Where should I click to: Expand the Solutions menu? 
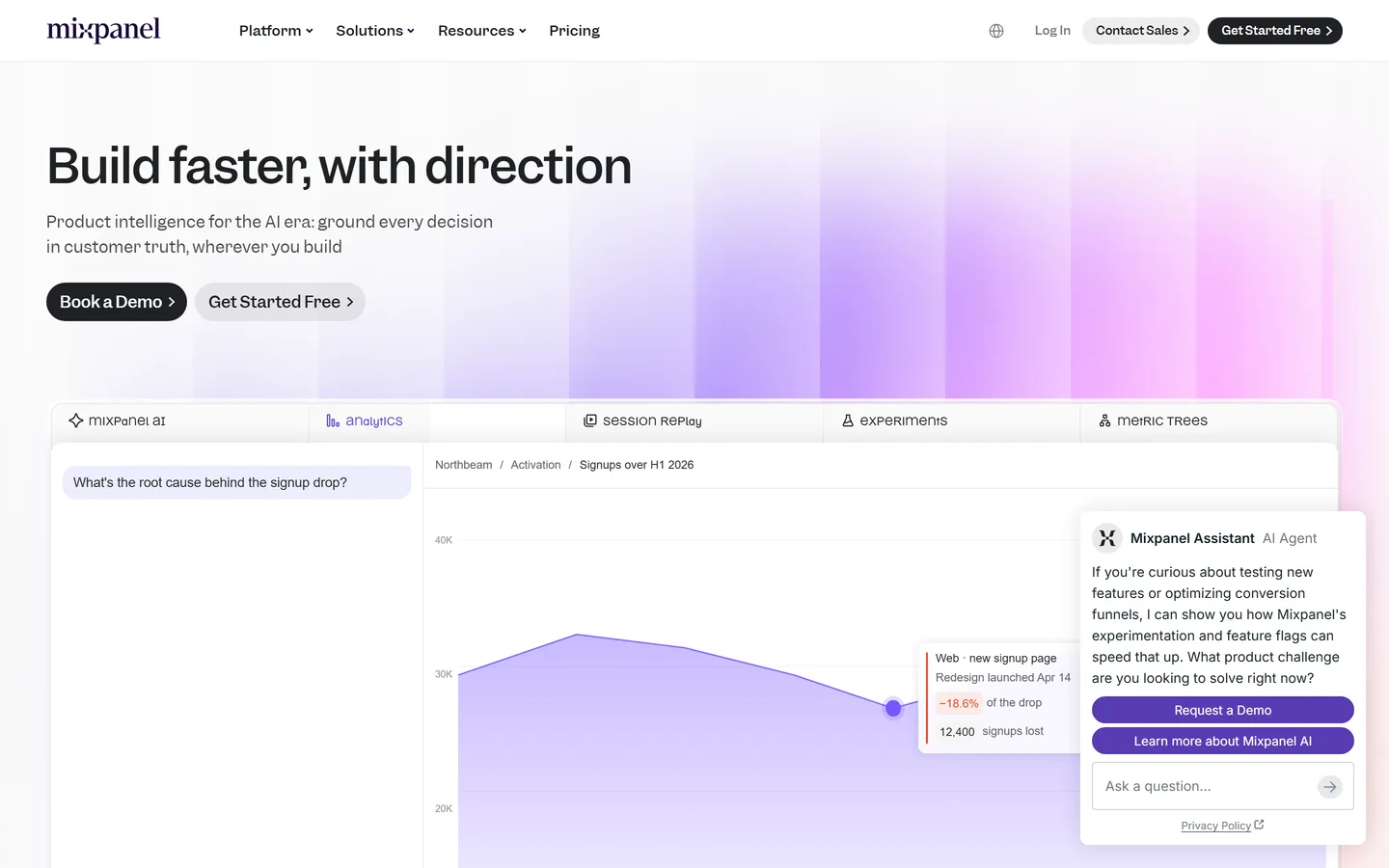click(375, 31)
